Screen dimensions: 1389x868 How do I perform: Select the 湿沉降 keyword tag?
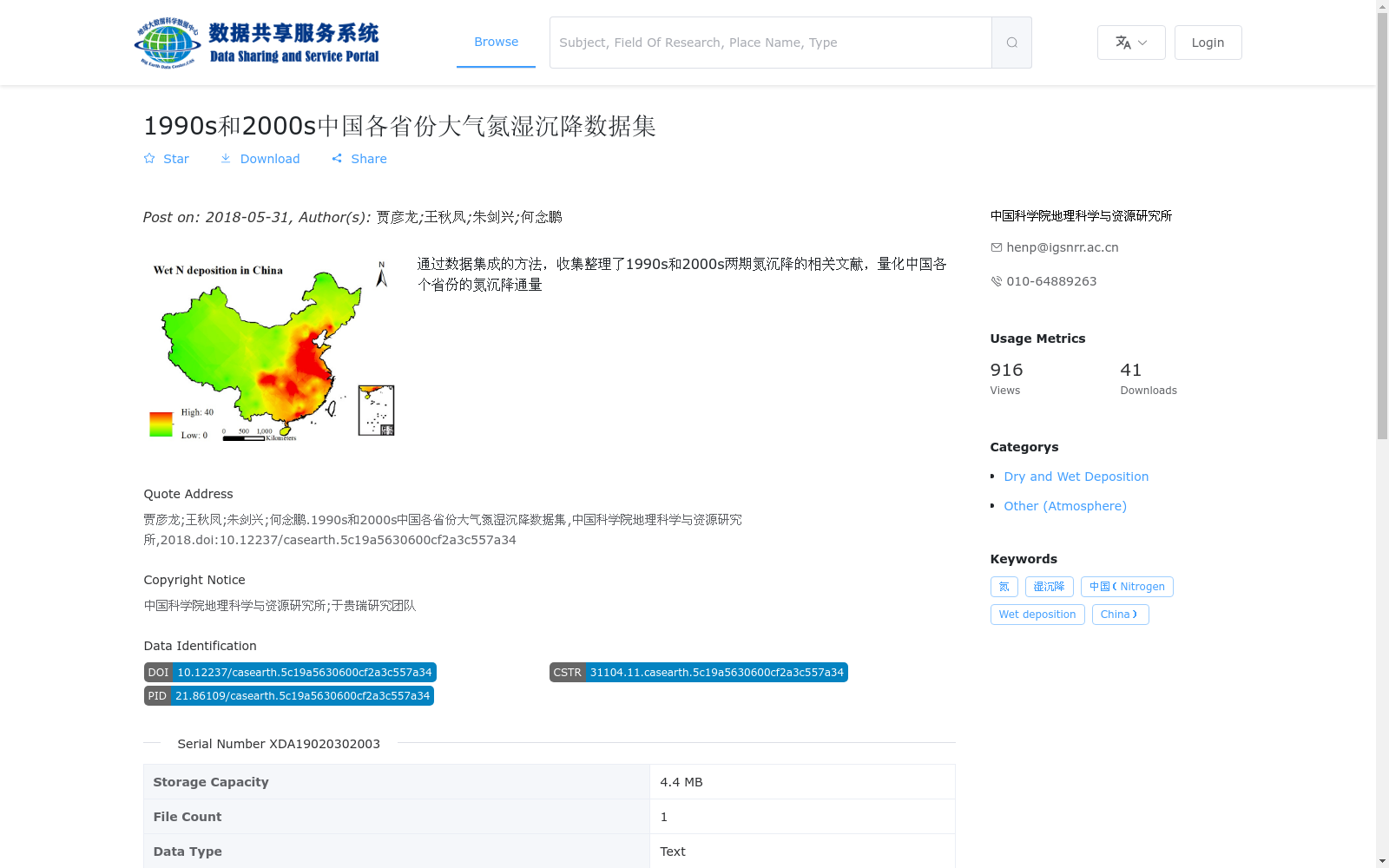click(x=1049, y=587)
